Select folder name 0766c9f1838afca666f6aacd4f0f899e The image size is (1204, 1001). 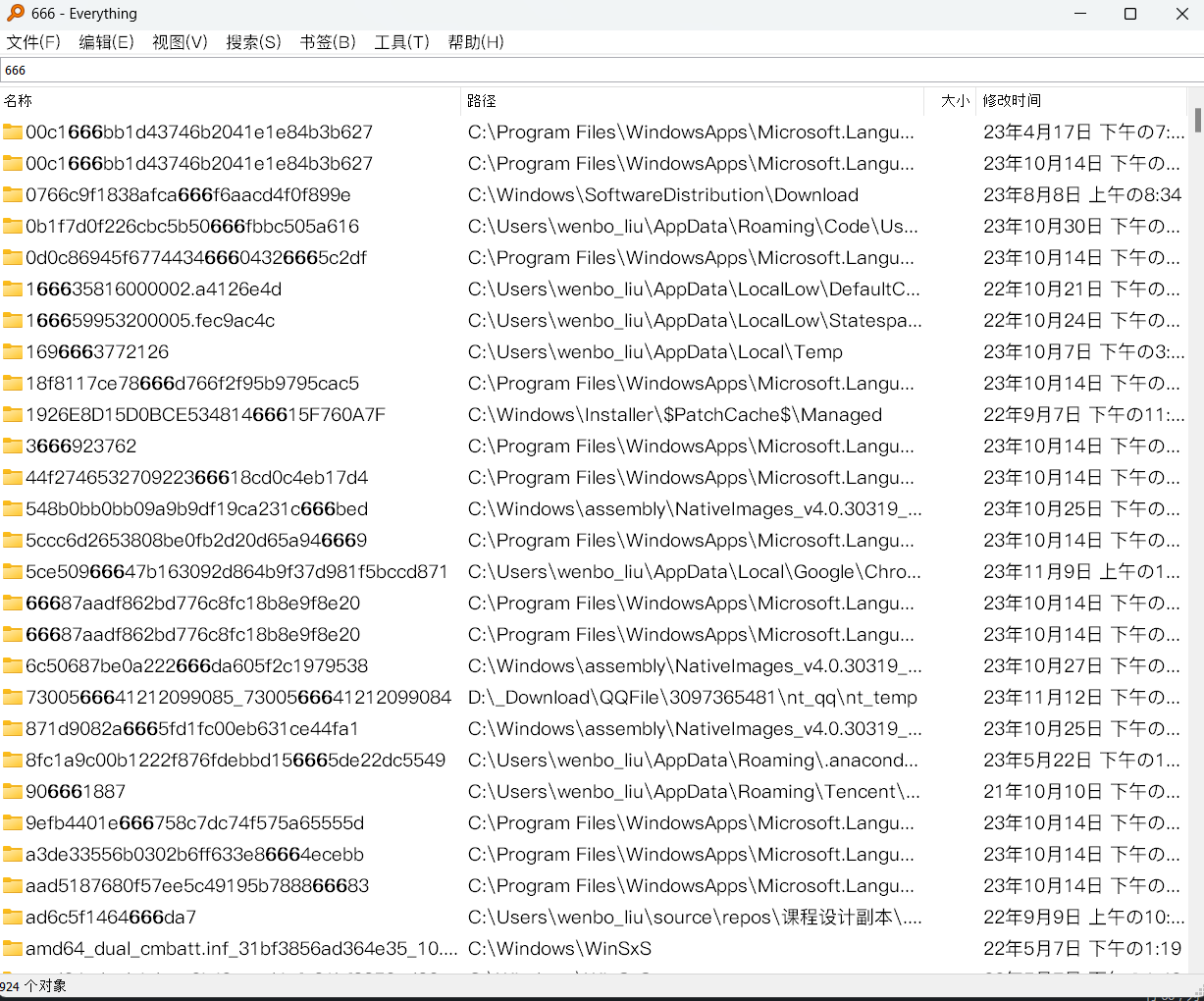click(x=188, y=195)
